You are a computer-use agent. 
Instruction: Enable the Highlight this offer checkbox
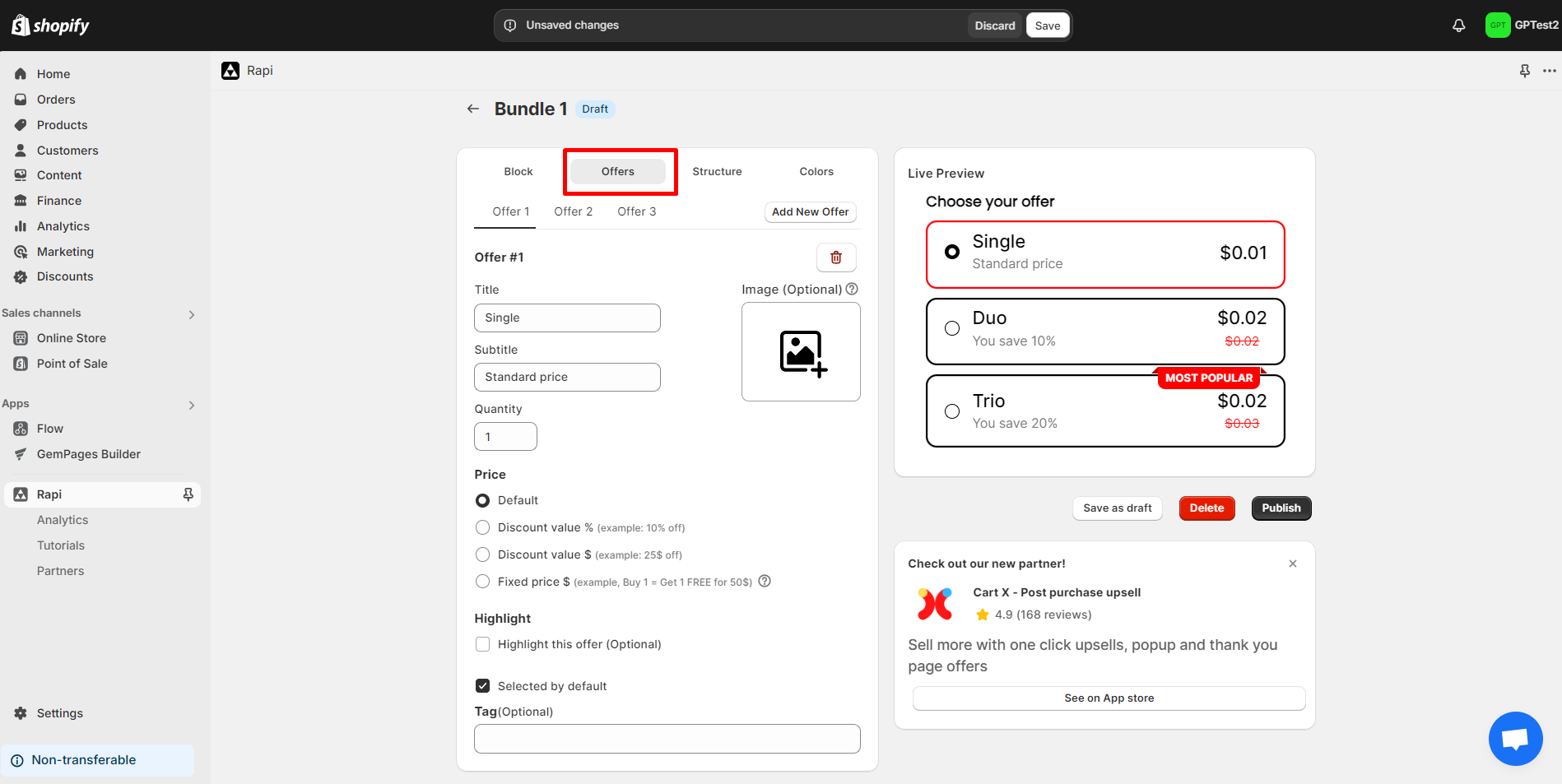(482, 644)
